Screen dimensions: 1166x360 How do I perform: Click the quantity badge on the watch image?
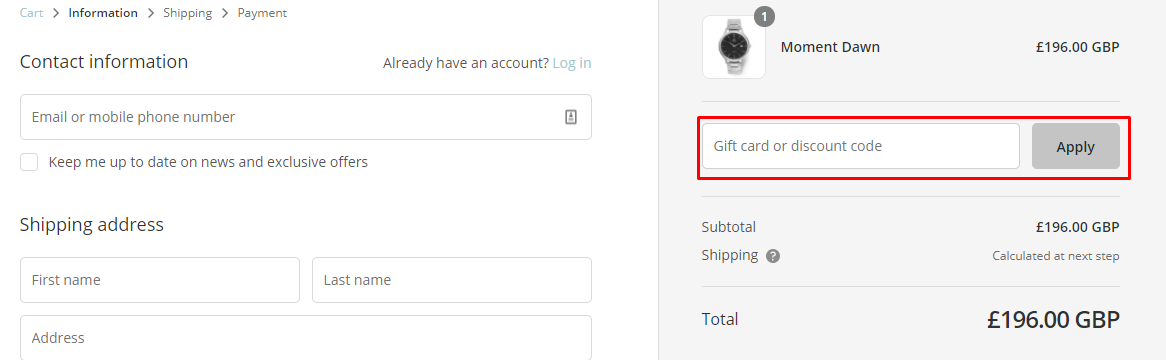[x=764, y=16]
